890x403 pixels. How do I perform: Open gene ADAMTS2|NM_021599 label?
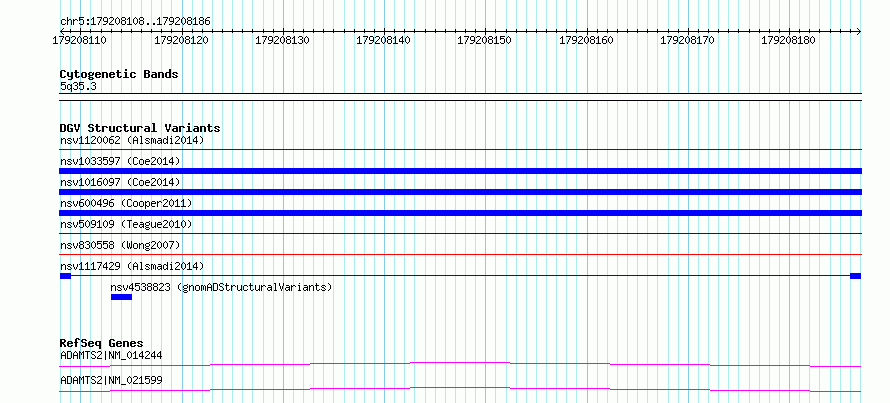(111, 380)
